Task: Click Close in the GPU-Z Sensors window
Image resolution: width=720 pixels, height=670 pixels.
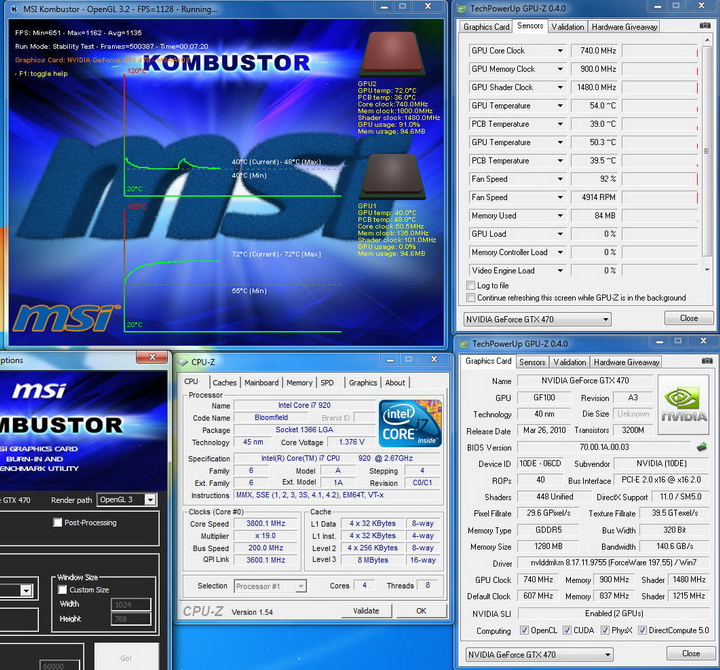Action: 689,318
